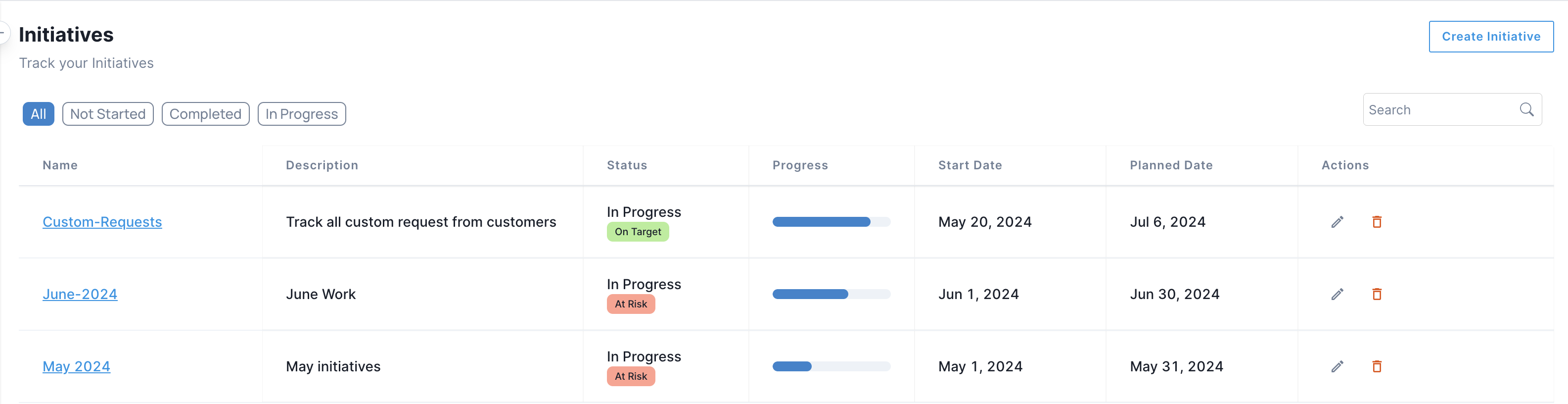
Task: Click the On Target status badge
Action: coord(637,232)
